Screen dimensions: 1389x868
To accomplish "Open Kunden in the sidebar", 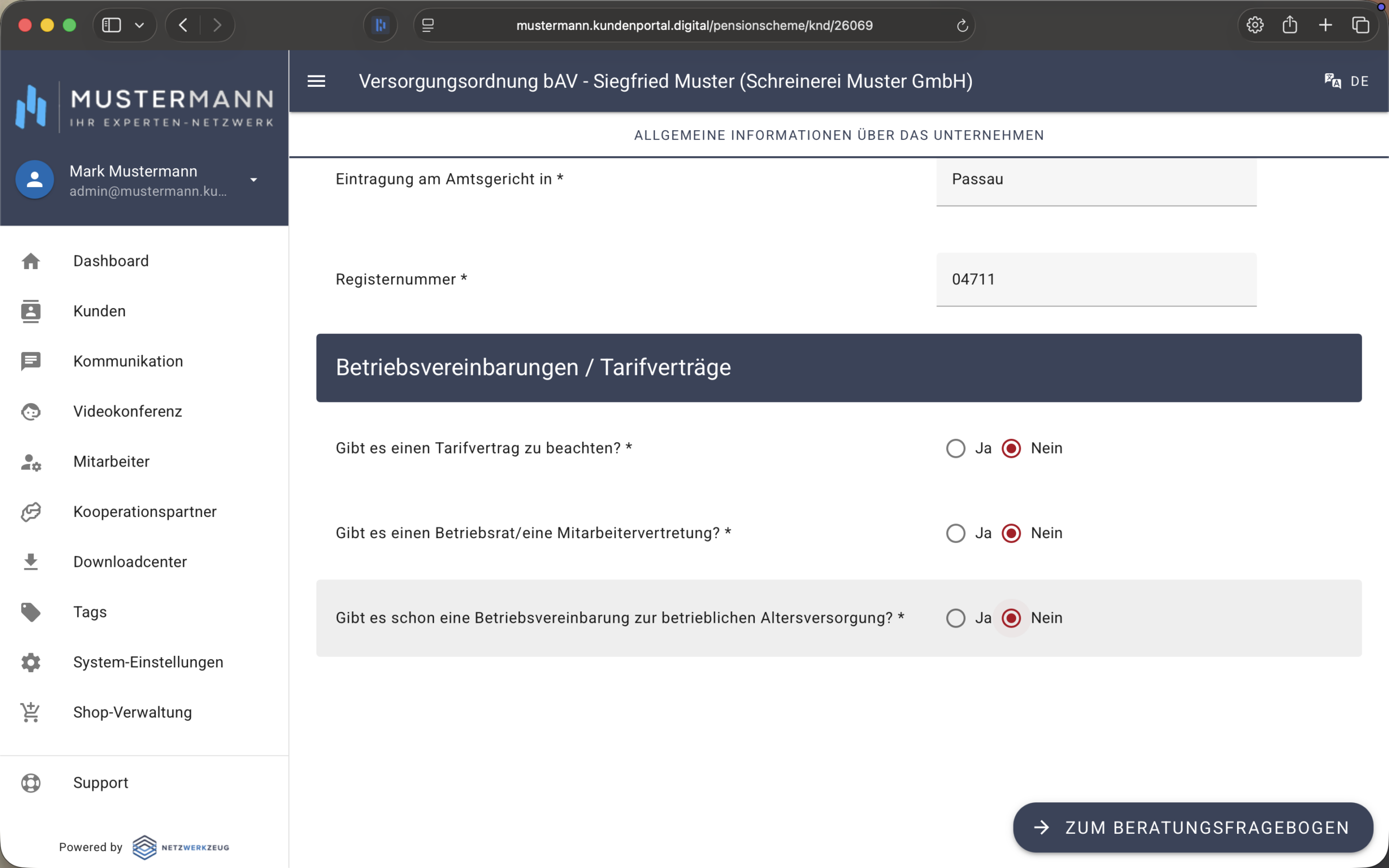I will pyautogui.click(x=99, y=311).
